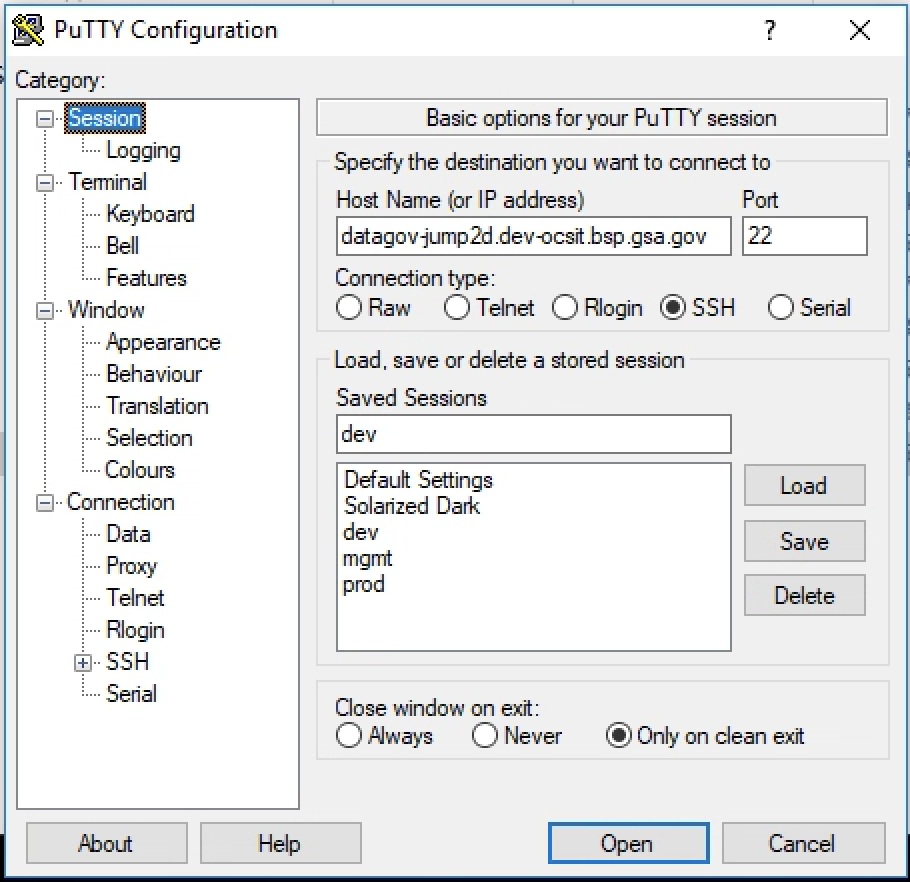Select dev in saved sessions list

tap(360, 532)
